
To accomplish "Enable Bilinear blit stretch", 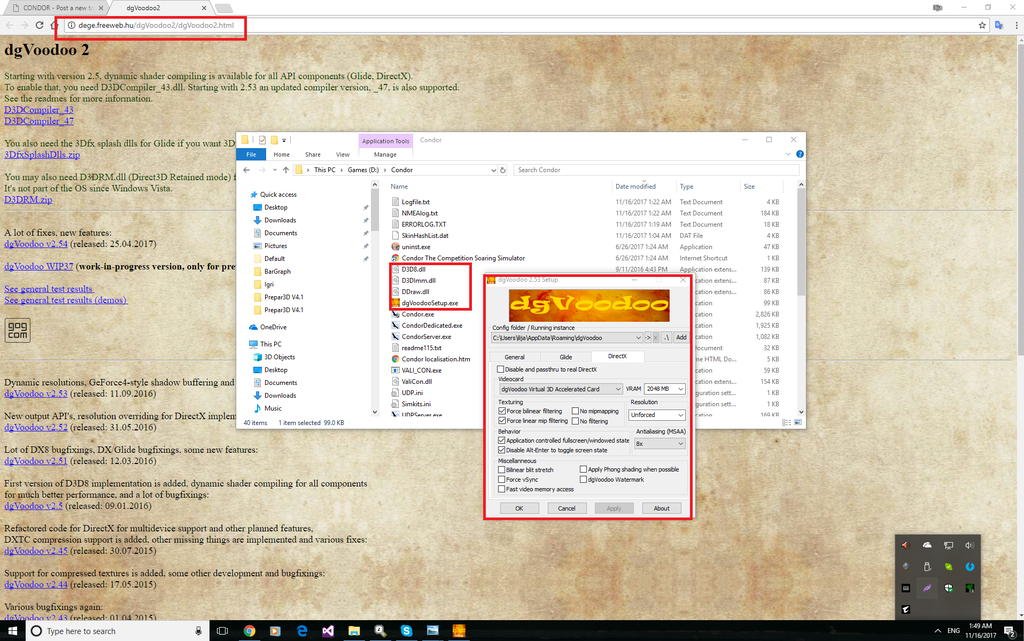I will click(502, 469).
